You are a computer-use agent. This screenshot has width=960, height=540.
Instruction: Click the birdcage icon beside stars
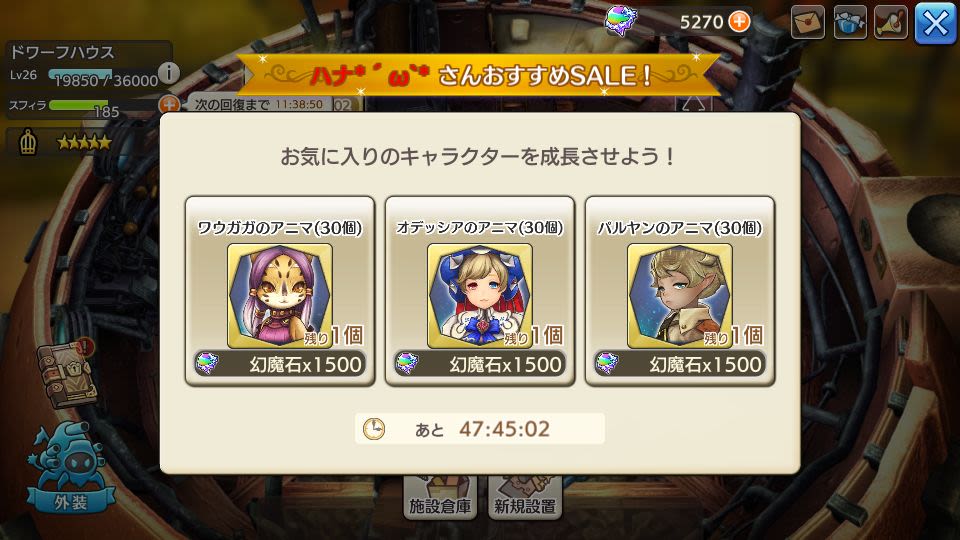coord(28,143)
